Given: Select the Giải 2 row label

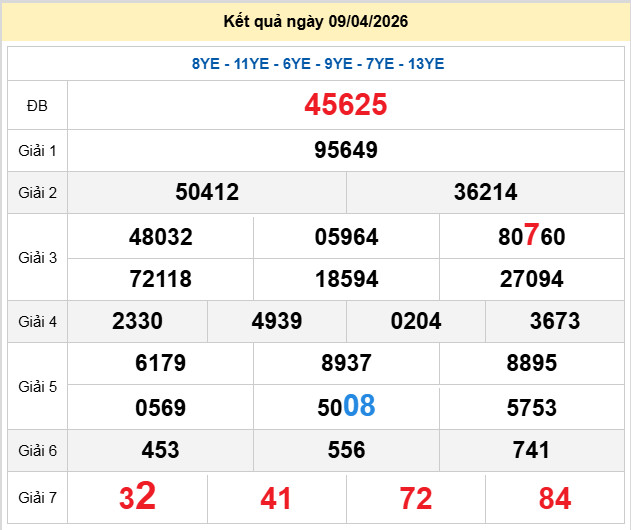Looking at the screenshot, I should [37, 192].
